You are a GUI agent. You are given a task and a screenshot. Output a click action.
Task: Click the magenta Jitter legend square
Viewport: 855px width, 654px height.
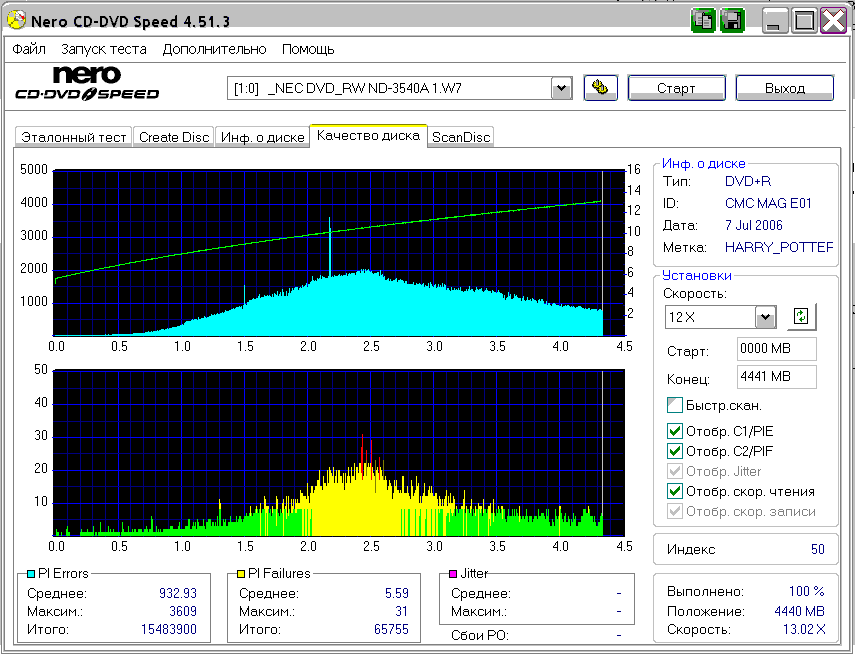pyautogui.click(x=452, y=574)
